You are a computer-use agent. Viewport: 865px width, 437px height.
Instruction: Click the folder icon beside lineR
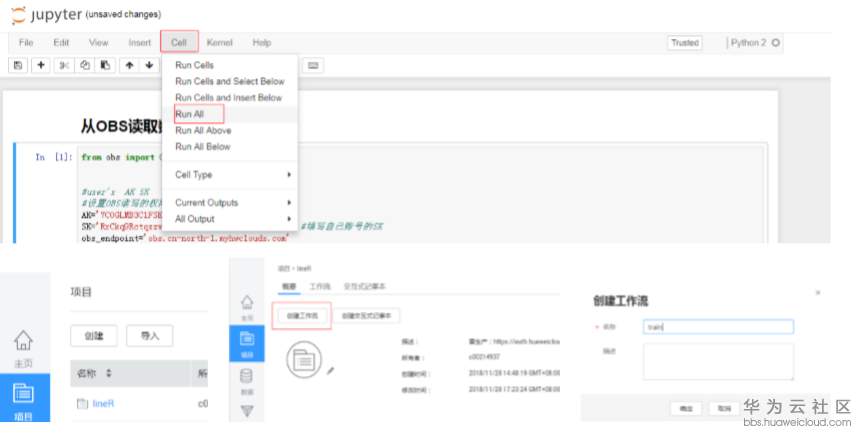[82, 404]
